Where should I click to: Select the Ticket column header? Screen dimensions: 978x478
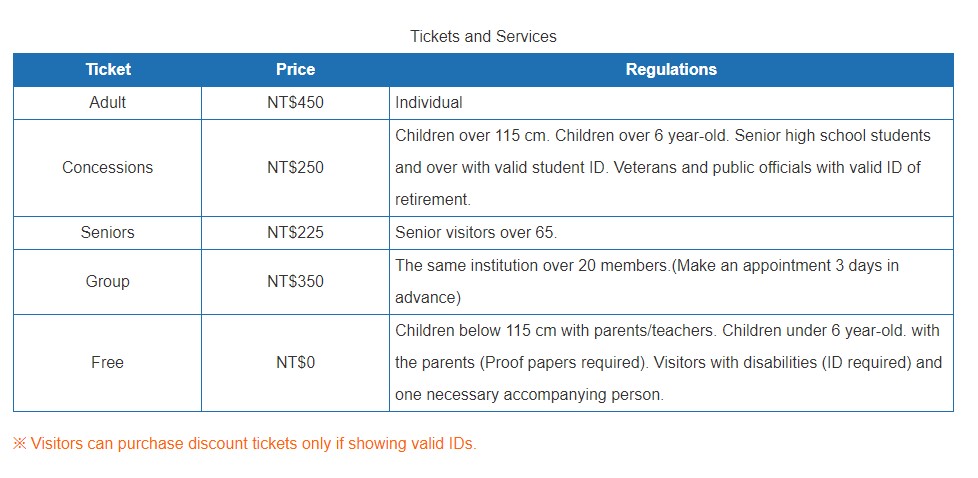tap(108, 70)
